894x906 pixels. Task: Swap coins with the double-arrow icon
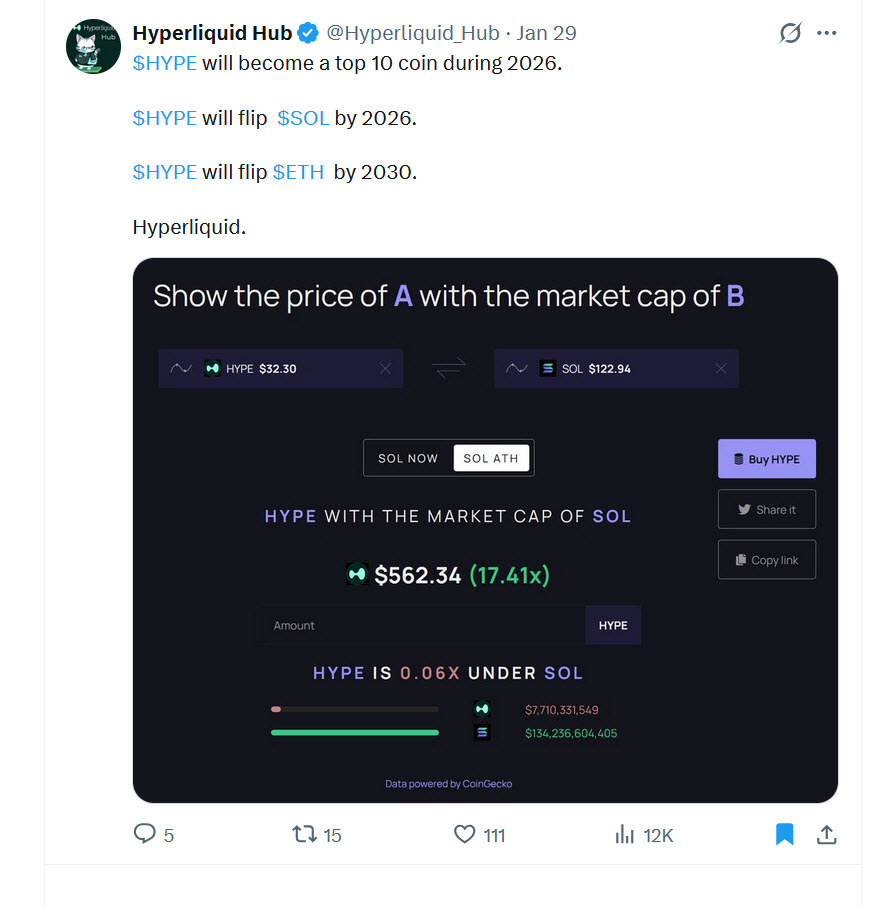pos(449,368)
